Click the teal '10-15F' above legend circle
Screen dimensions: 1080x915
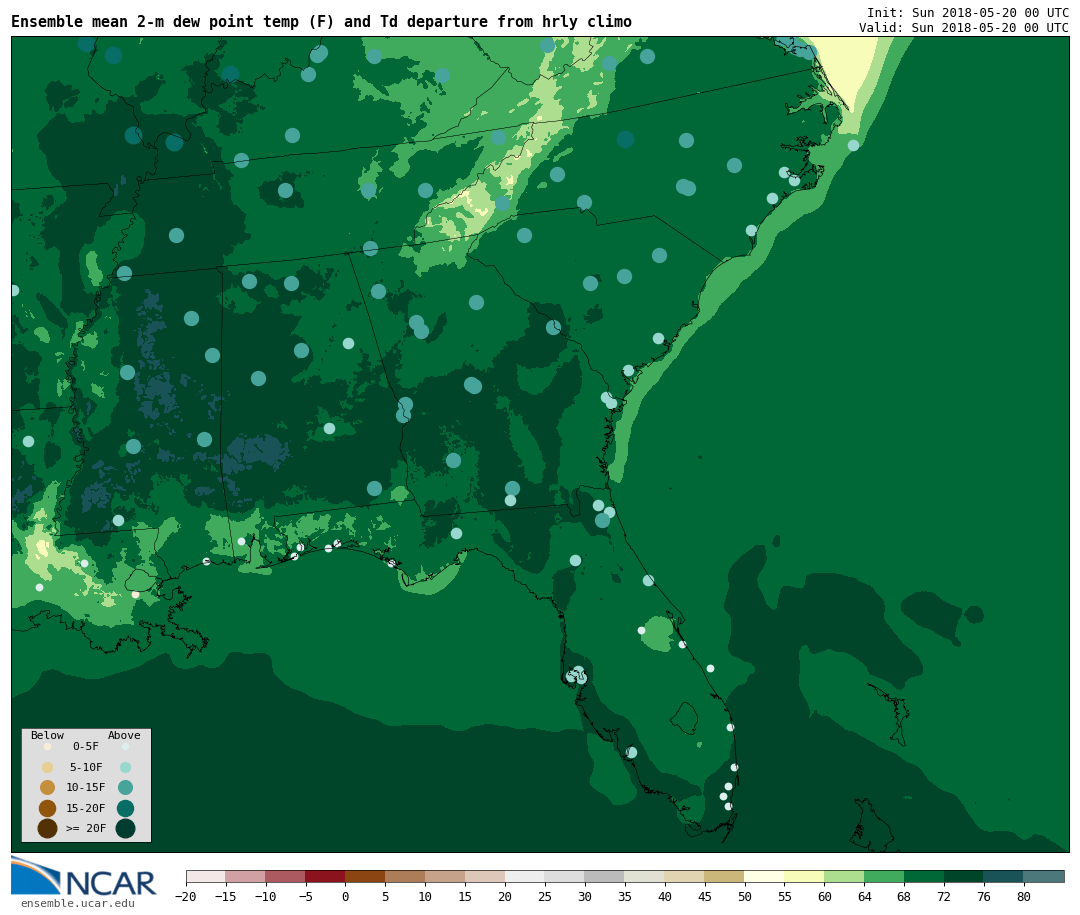125,788
